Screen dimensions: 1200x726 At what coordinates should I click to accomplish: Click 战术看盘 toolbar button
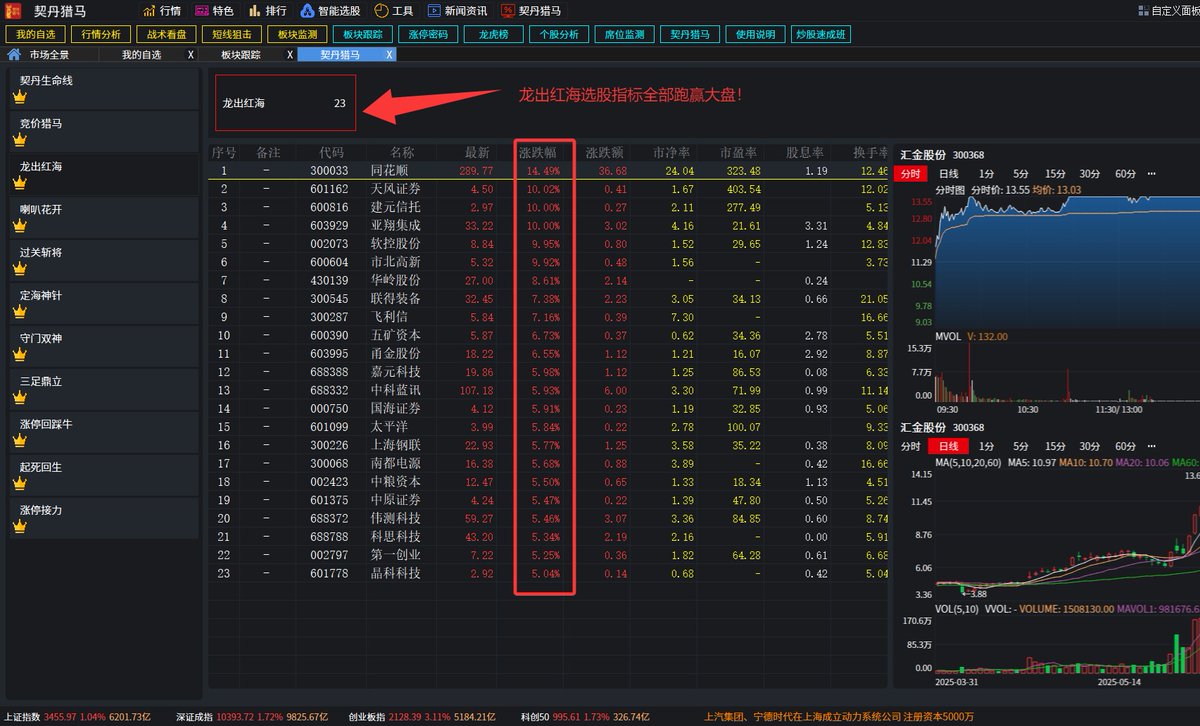pyautogui.click(x=167, y=34)
